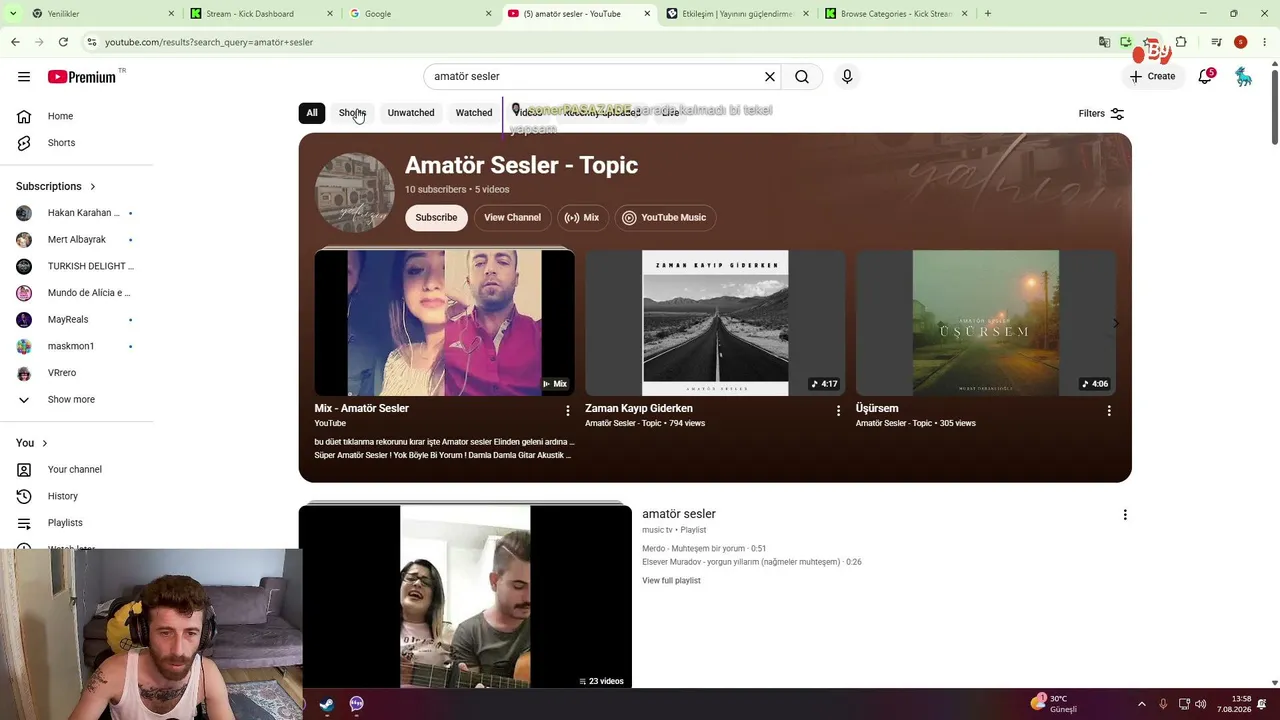Play the Mix - Amatör Sesler thumbnail
Viewport: 1280px width, 720px height.
click(x=444, y=323)
